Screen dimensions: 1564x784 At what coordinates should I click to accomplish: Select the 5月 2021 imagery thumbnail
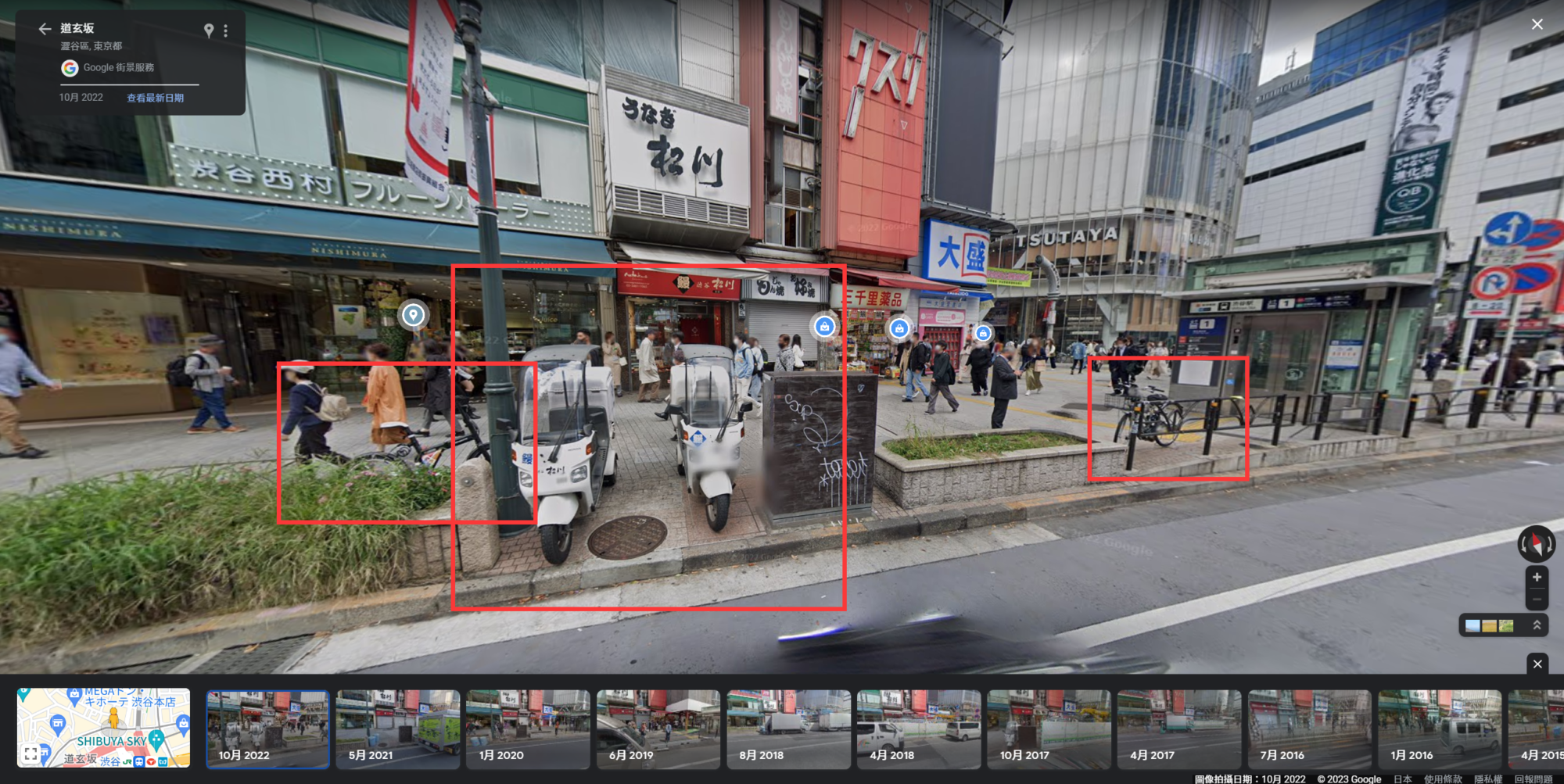tap(398, 729)
